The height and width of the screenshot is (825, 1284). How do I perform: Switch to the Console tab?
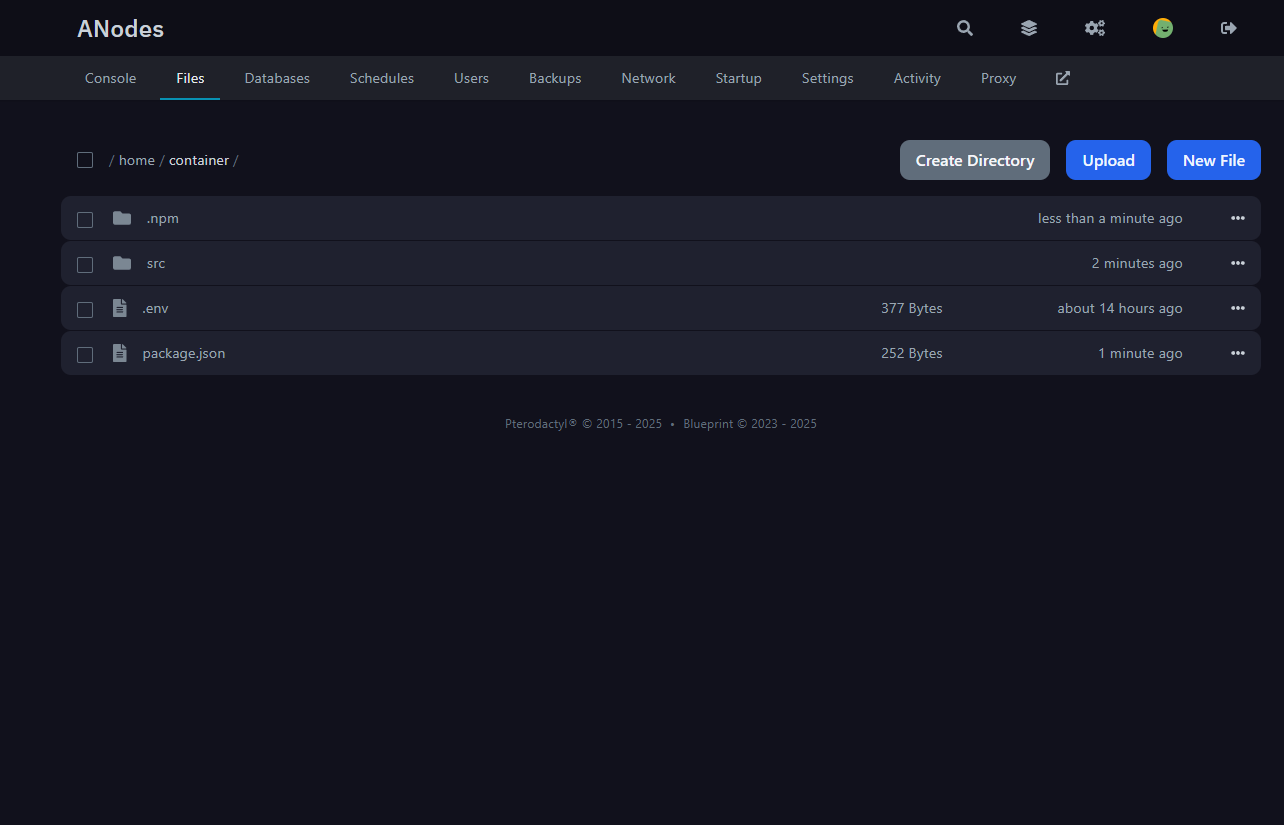click(x=110, y=78)
